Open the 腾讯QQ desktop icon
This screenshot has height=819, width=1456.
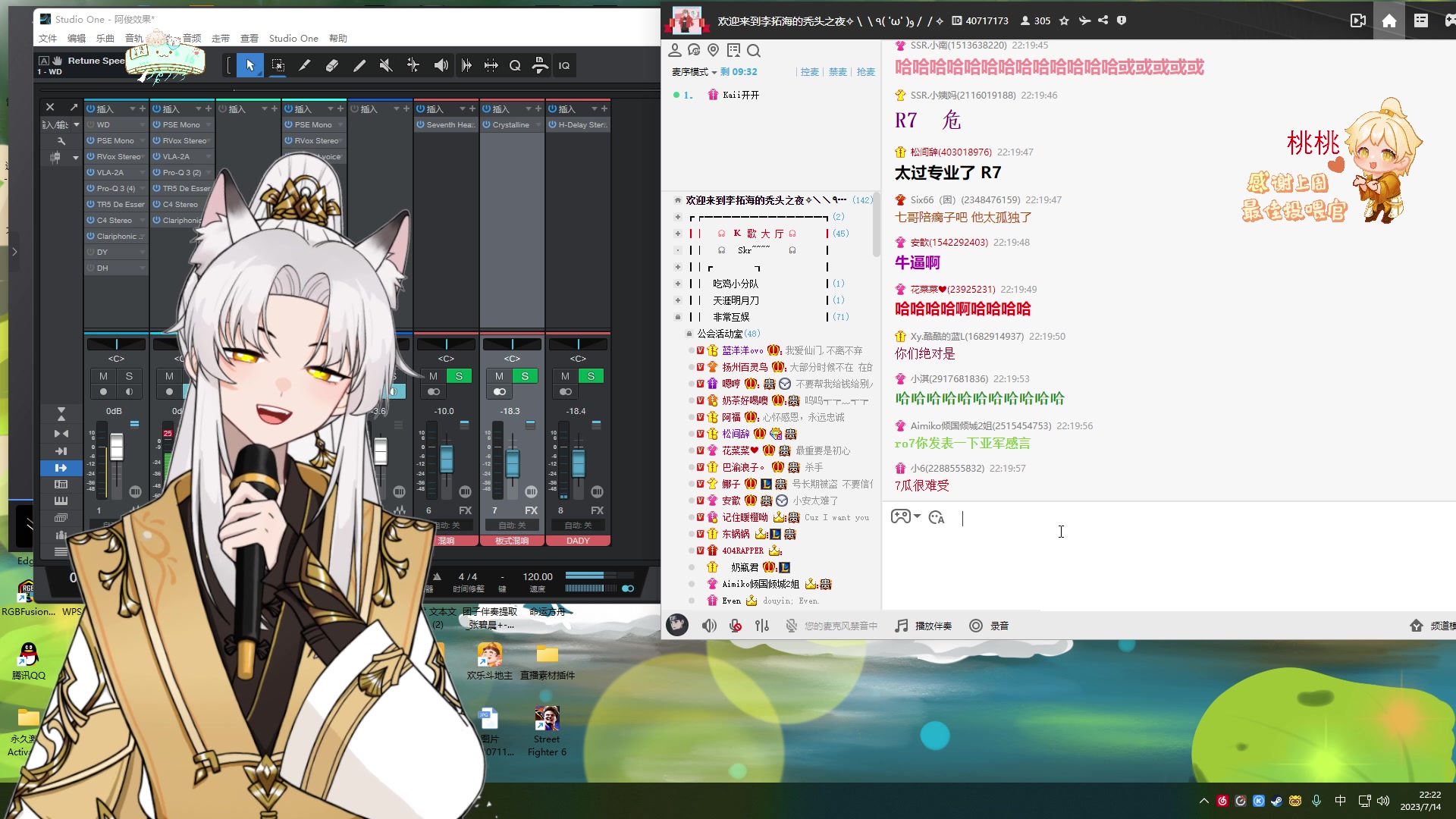point(29,661)
